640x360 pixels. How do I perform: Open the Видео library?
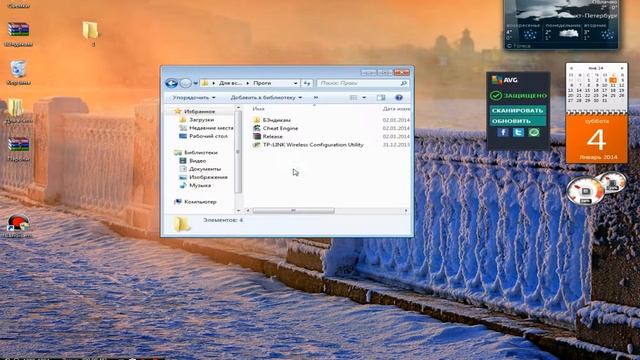click(x=193, y=161)
